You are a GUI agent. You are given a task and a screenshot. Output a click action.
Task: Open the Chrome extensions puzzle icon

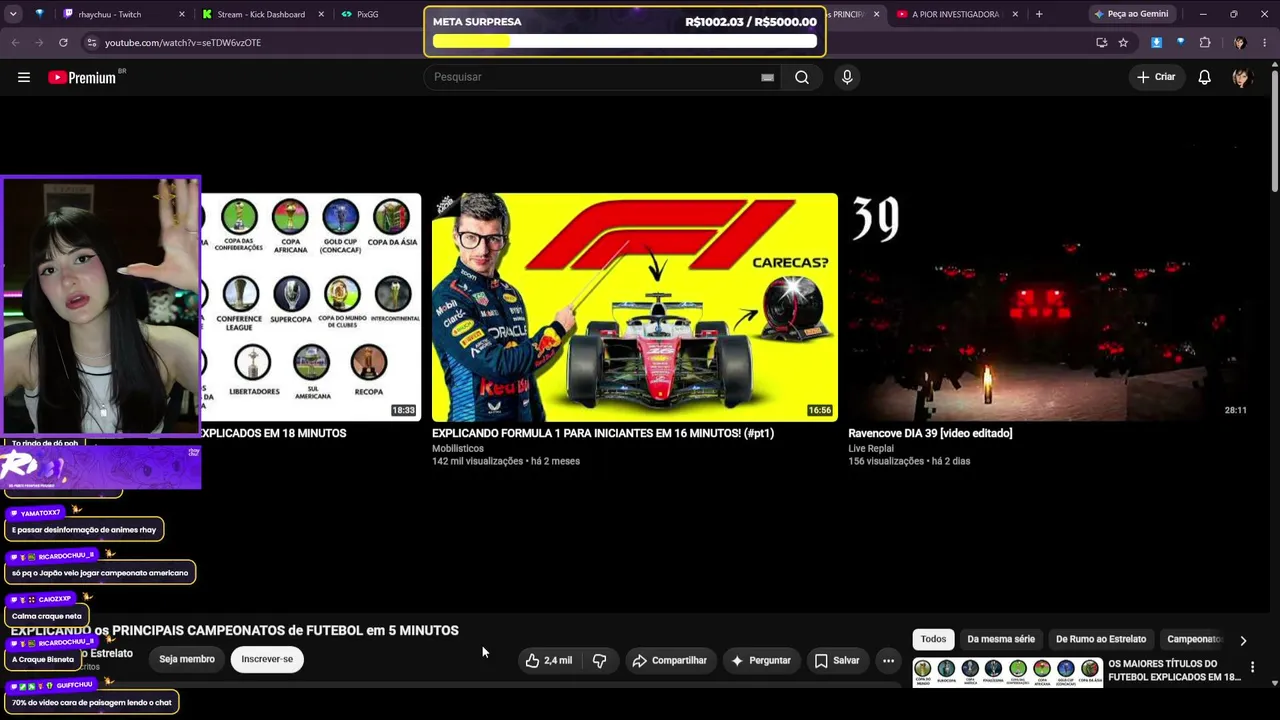[1205, 43]
